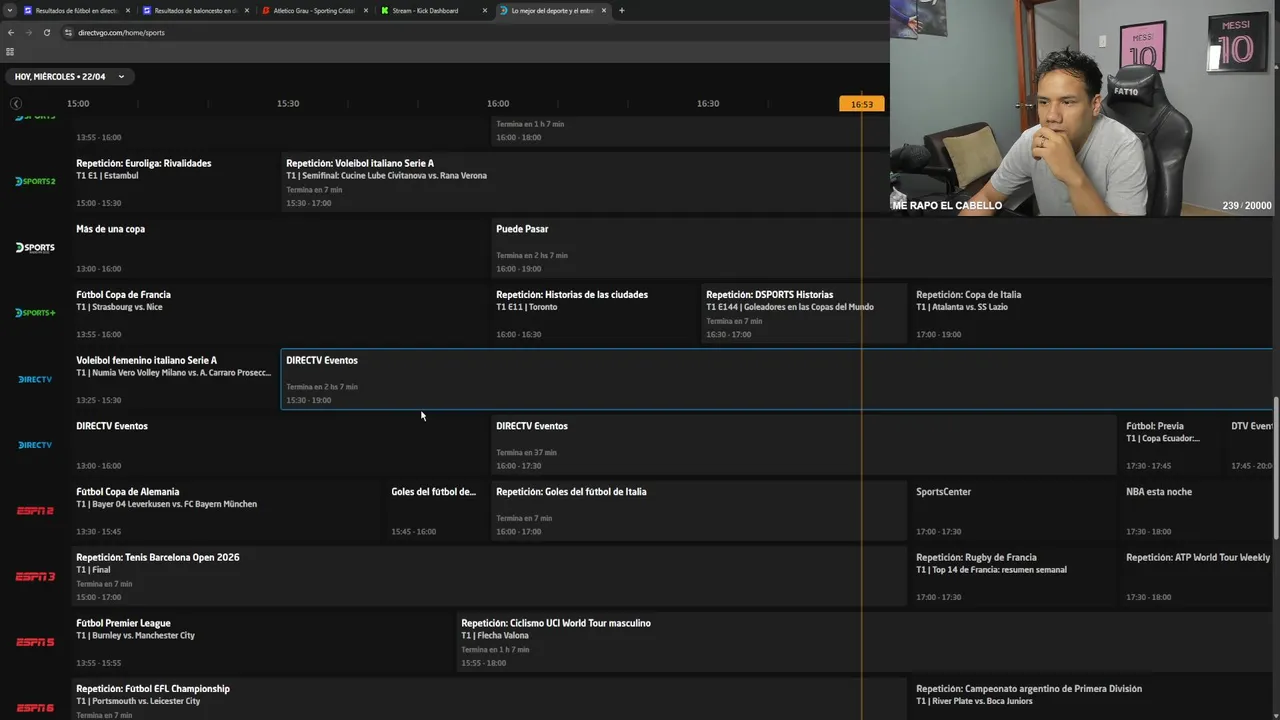This screenshot has height=720, width=1280.
Task: Open highlighted DIRECTV Eventos 15:30 - 19:00 program
Action: click(776, 380)
